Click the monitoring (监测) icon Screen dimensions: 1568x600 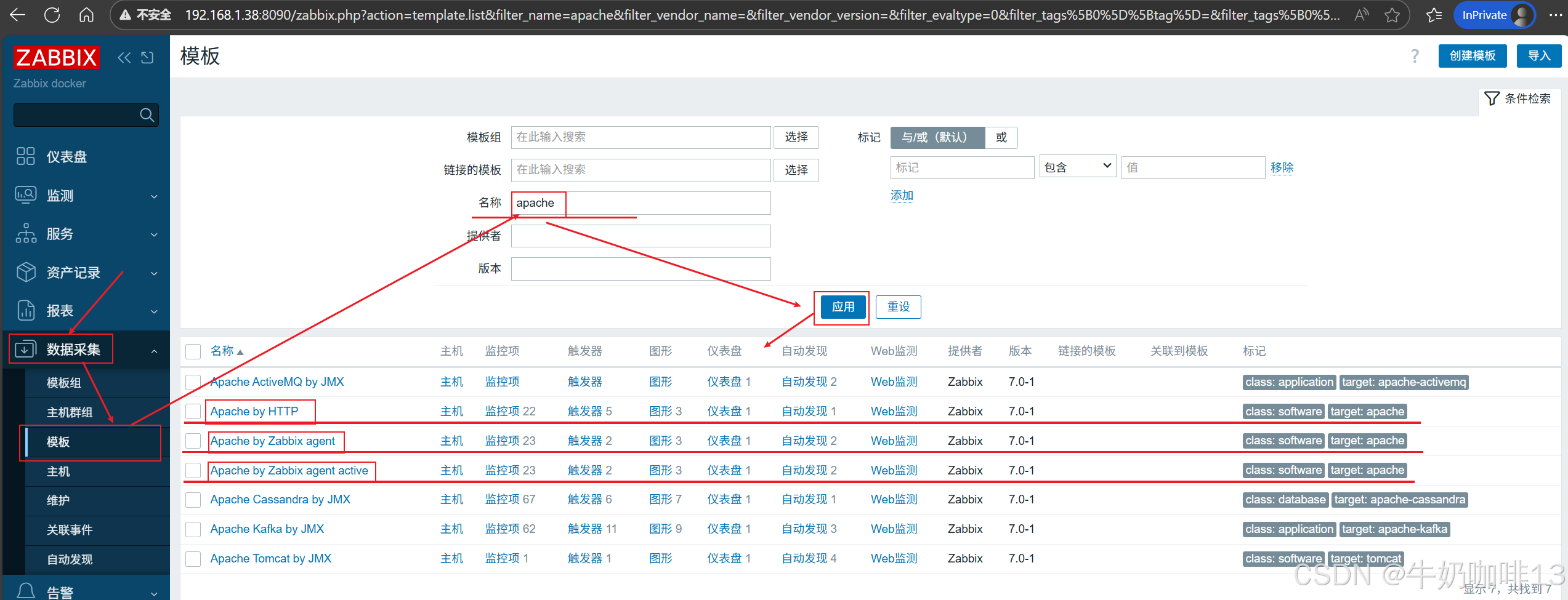coord(26,195)
